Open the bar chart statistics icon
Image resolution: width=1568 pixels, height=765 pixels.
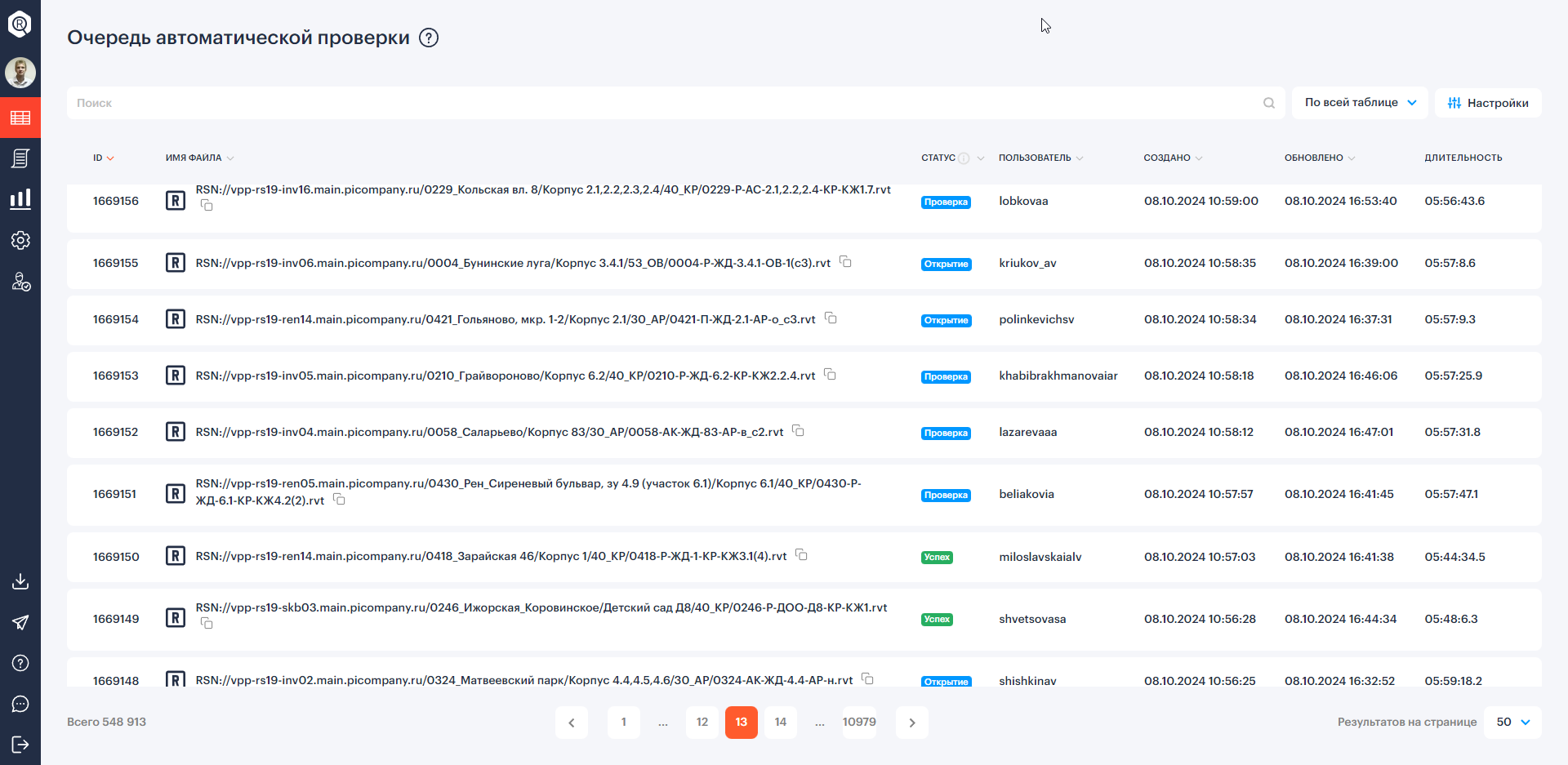click(20, 198)
